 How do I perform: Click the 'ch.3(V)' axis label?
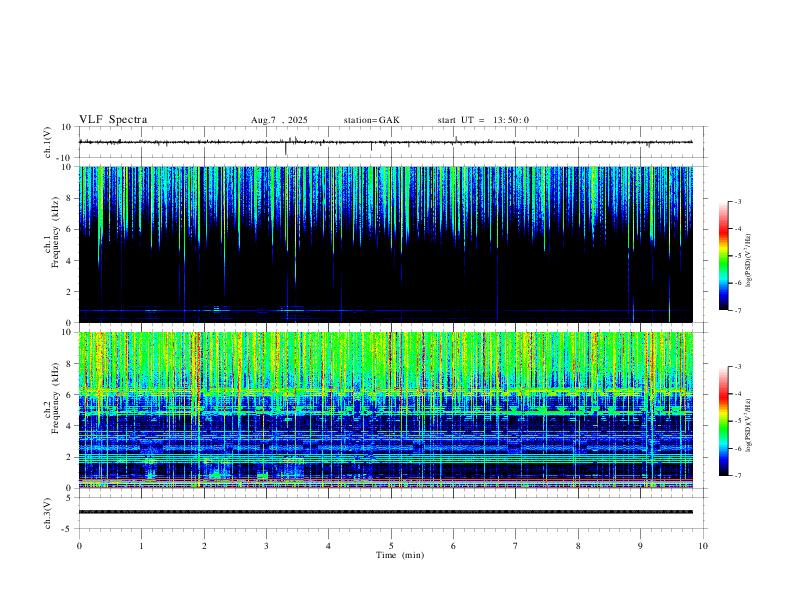point(48,513)
